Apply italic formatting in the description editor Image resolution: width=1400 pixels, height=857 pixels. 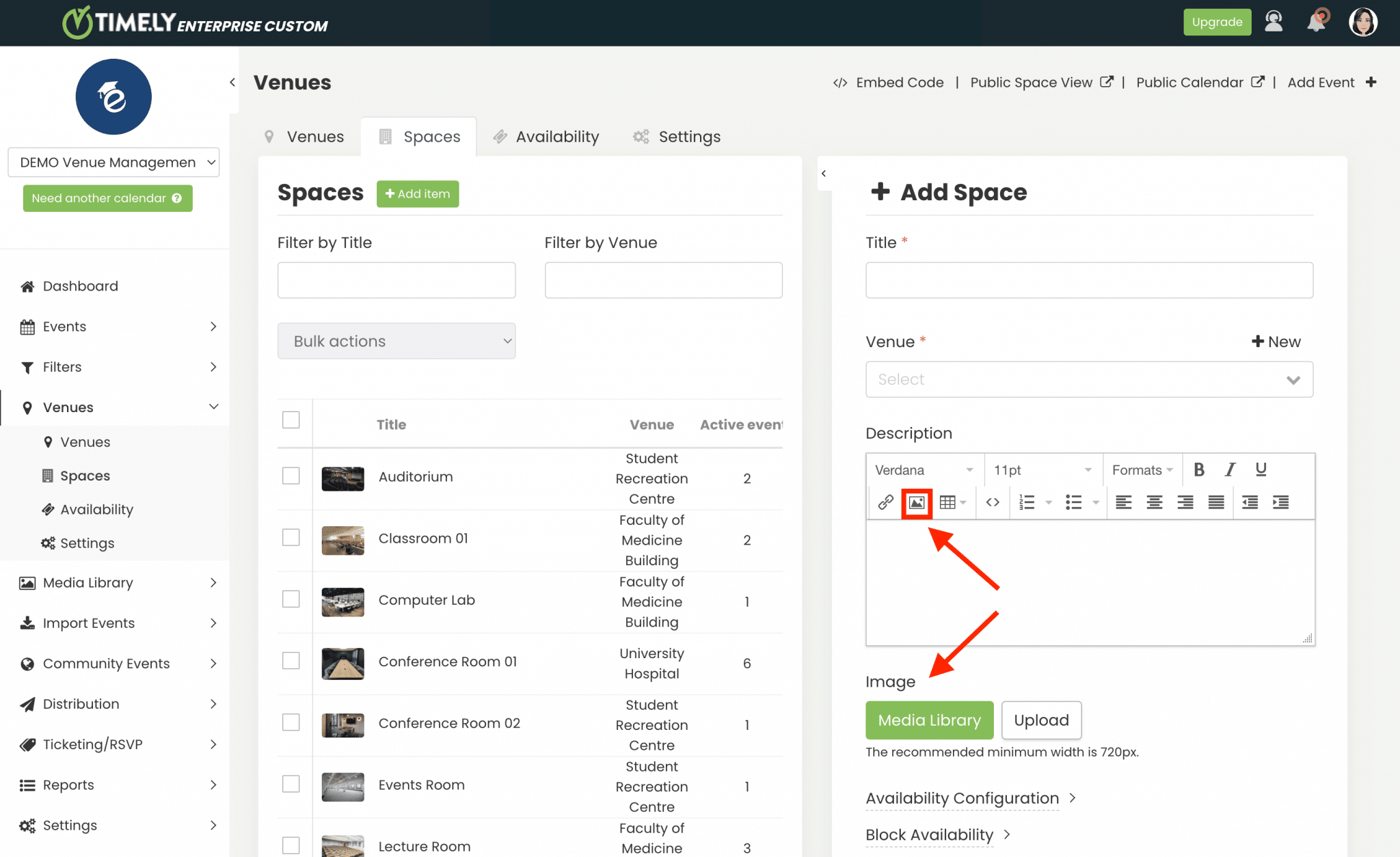tap(1229, 470)
